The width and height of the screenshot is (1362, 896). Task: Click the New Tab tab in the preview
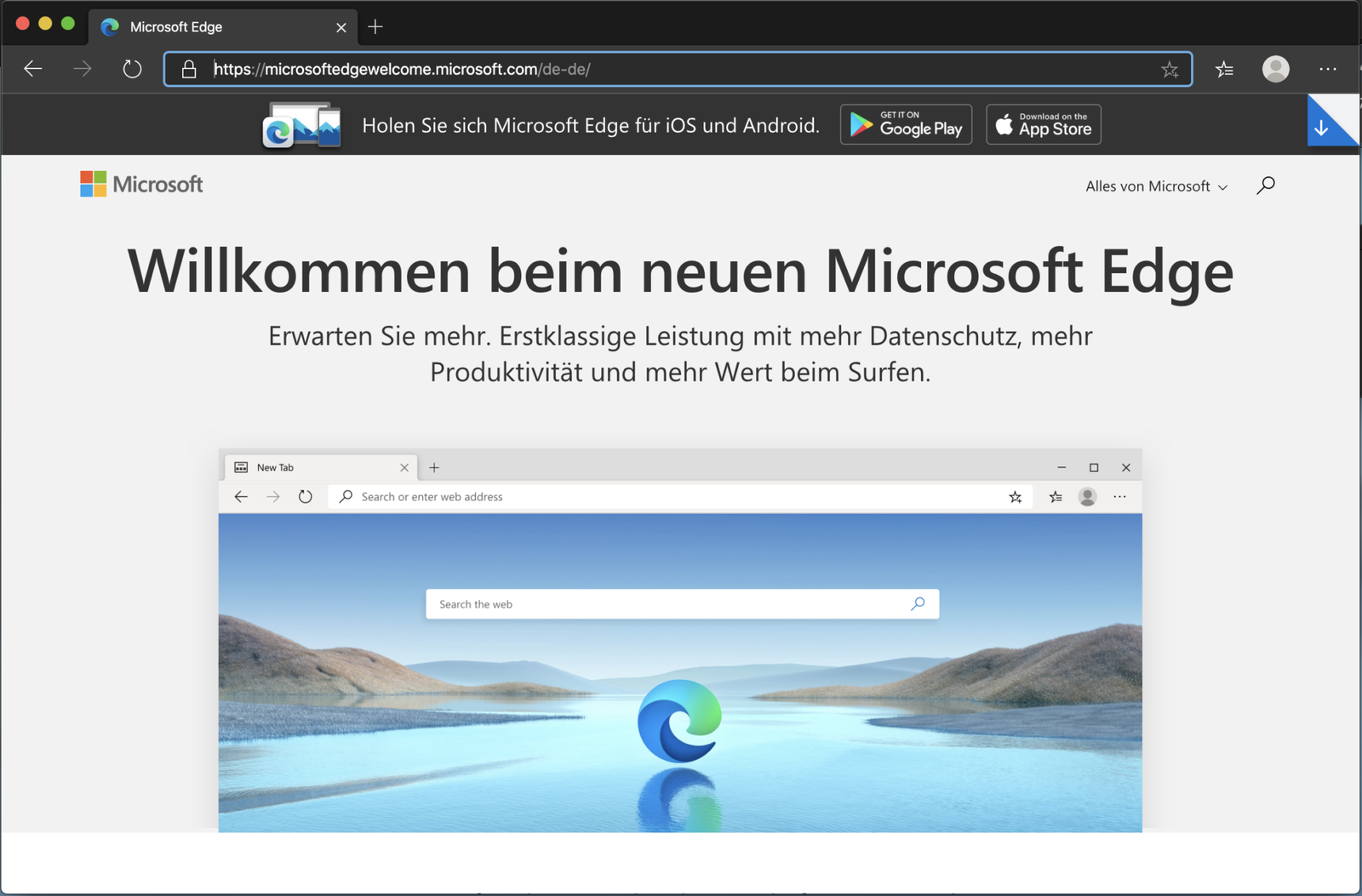(321, 467)
